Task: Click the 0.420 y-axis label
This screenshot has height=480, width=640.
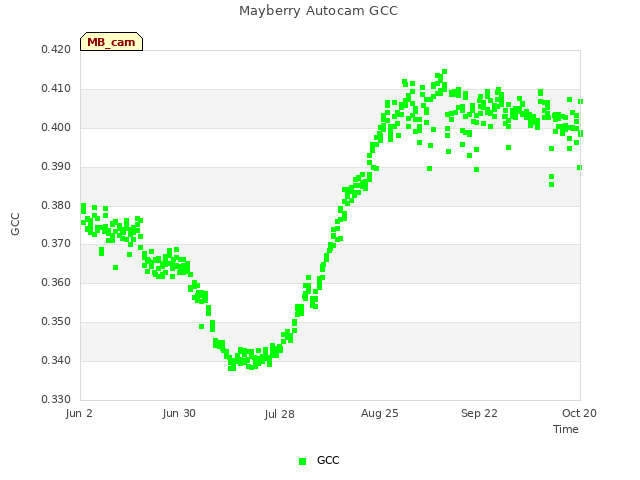Action: click(x=56, y=49)
